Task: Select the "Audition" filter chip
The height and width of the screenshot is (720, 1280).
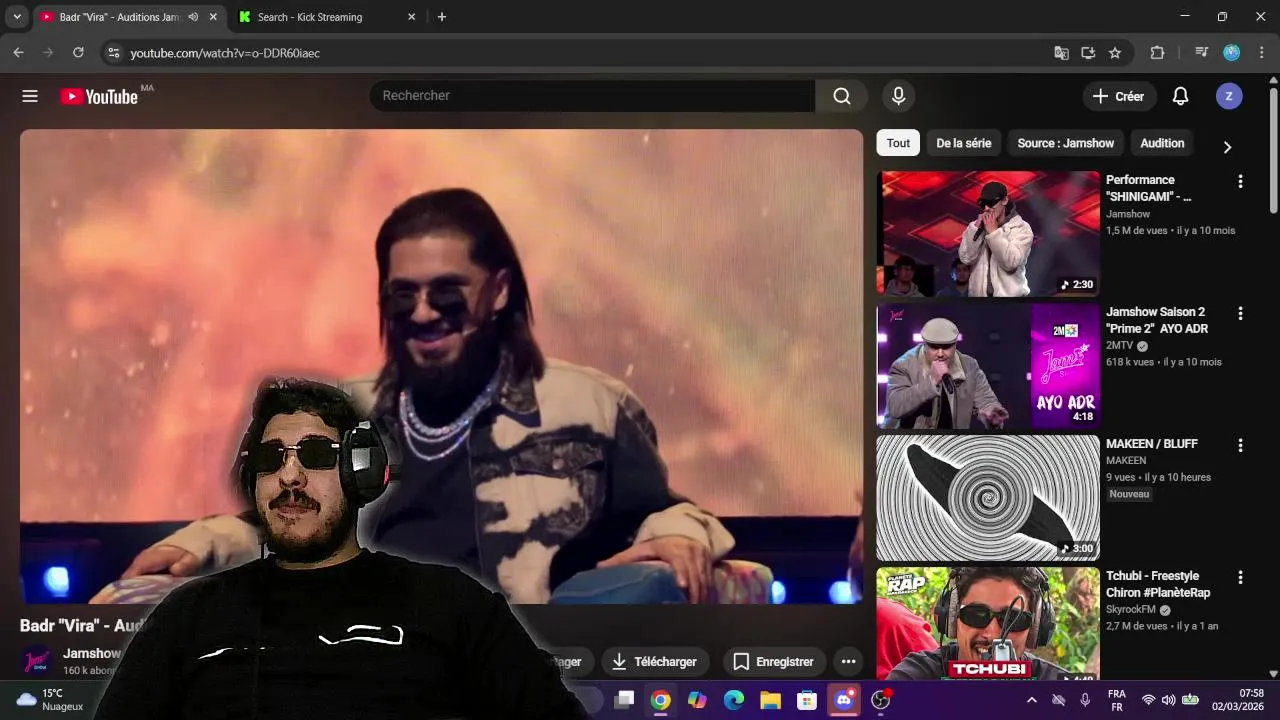Action: [x=1162, y=143]
